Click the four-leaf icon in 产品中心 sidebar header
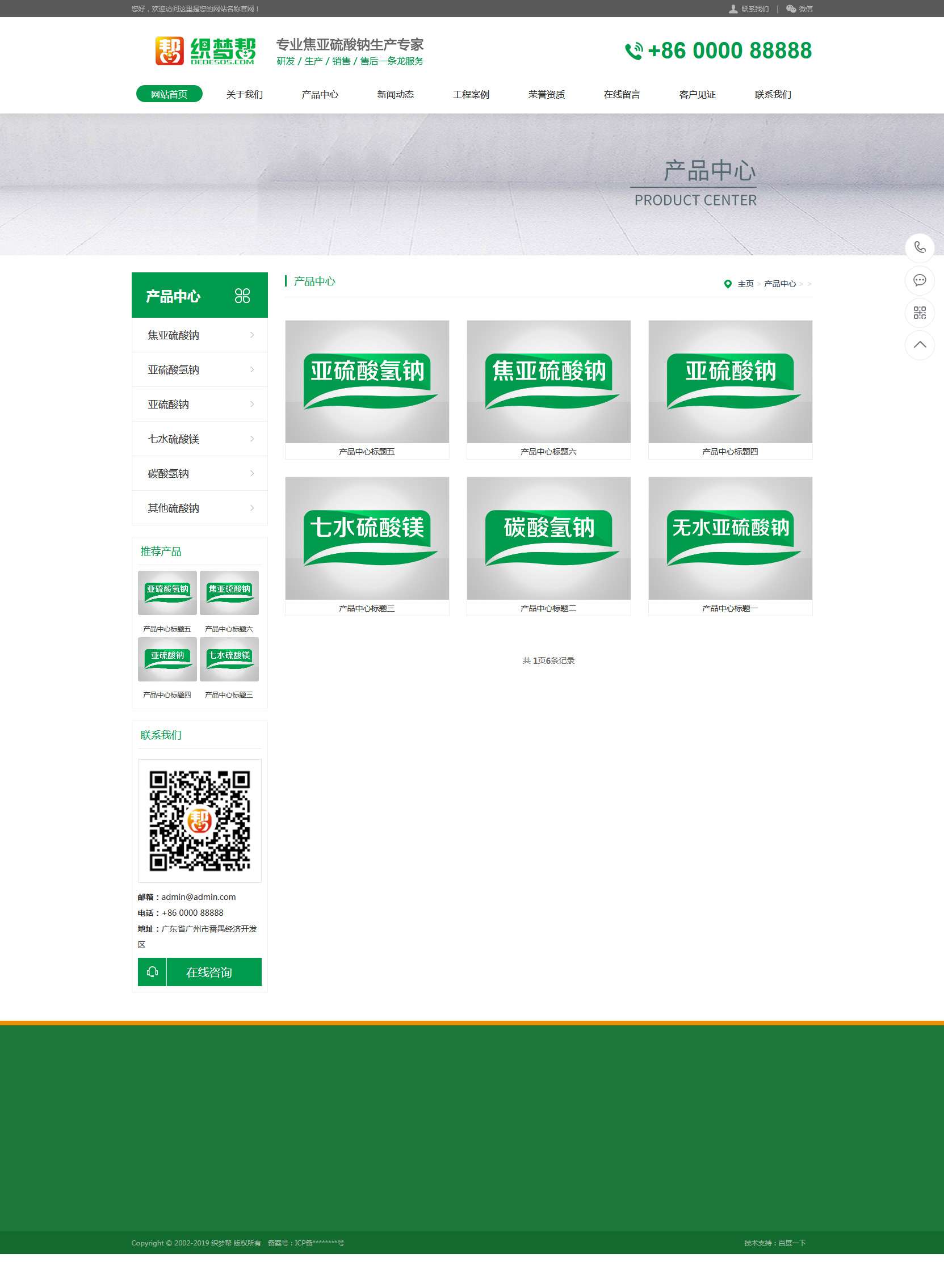Image resolution: width=944 pixels, height=1288 pixels. 242,295
